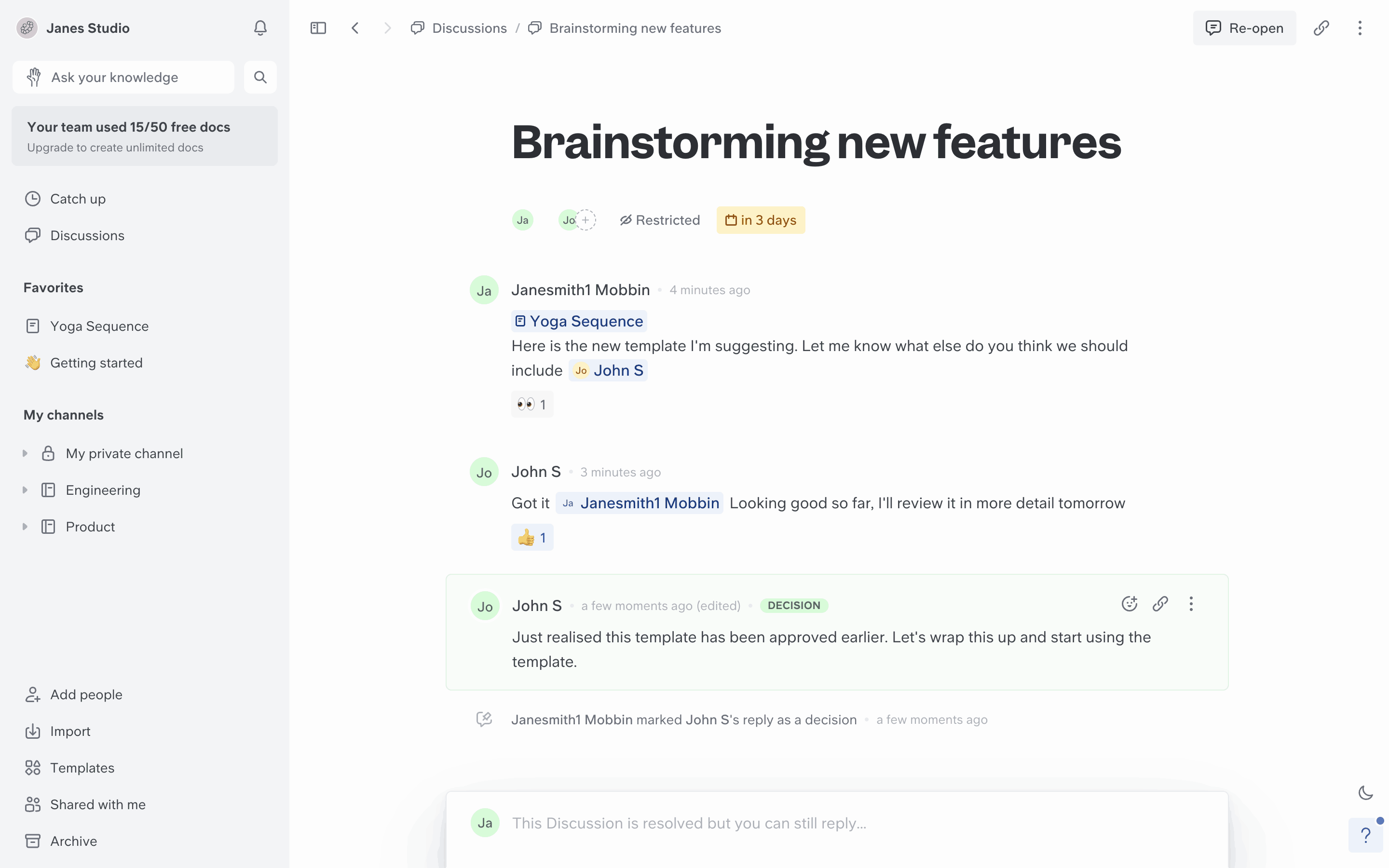Screen dimensions: 1389x868
Task: Expand the Product channel
Action: [x=25, y=527]
